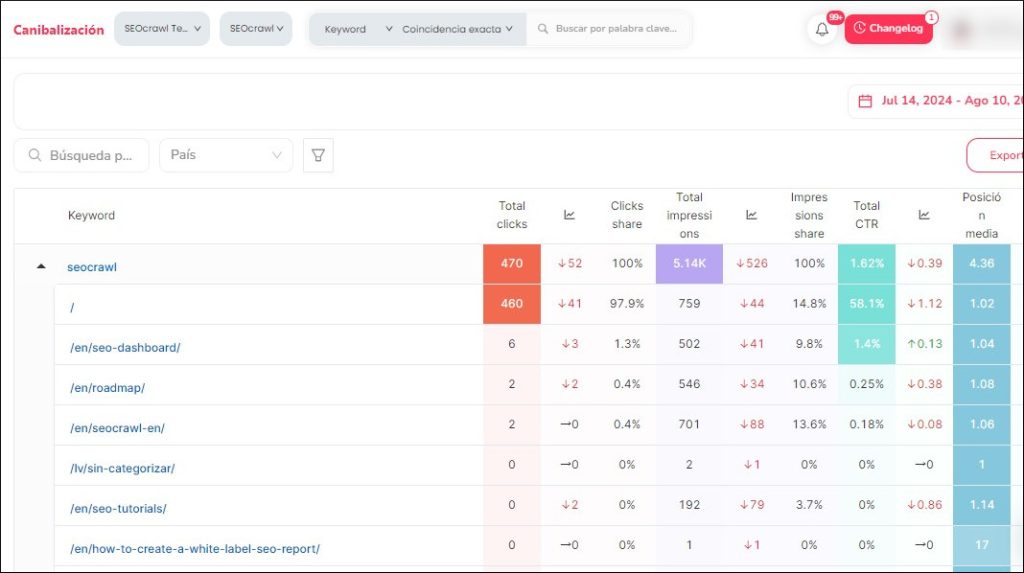The image size is (1024, 573).
Task: Open the /en/roadmap/ link
Action: click(108, 388)
